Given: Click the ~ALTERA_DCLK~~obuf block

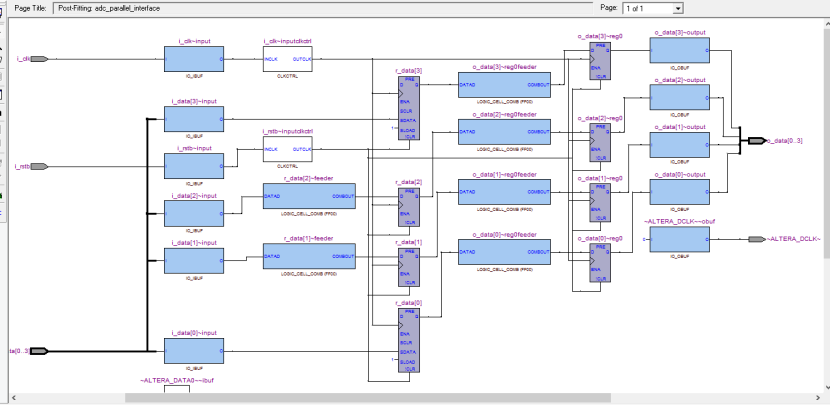Looking at the screenshot, I should 679,240.
